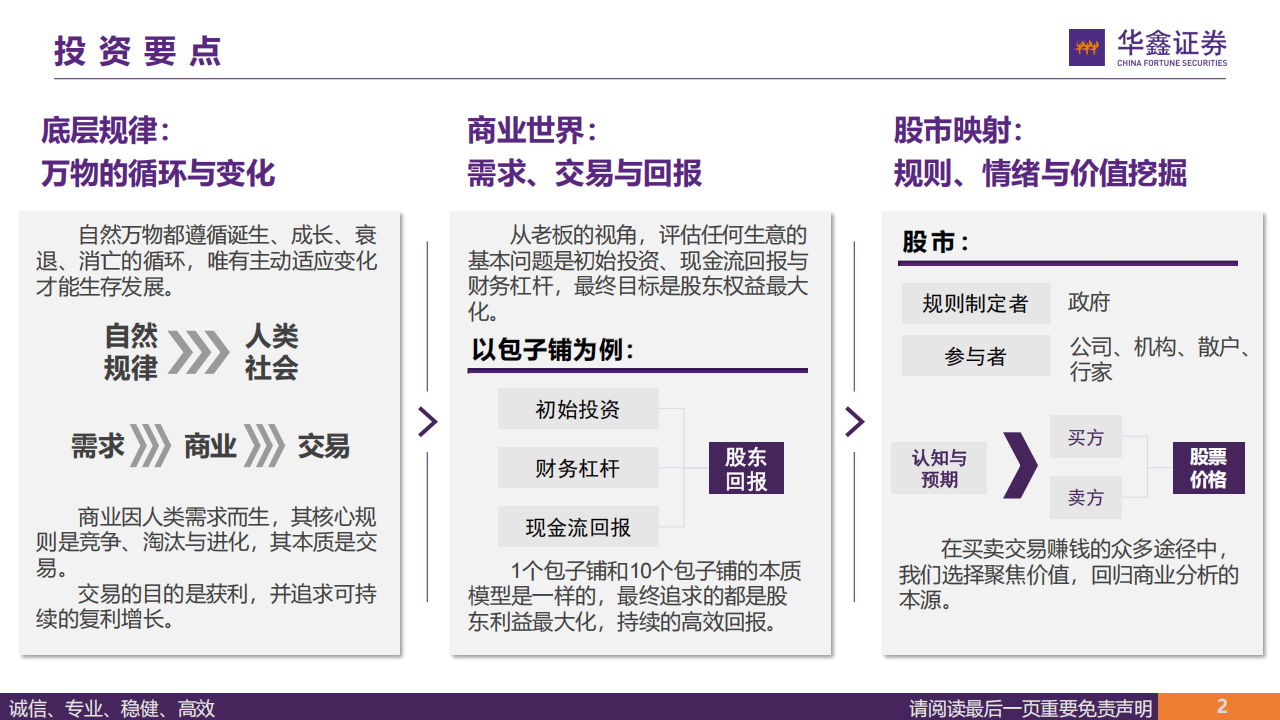Click the orange page number 2

(1221, 706)
